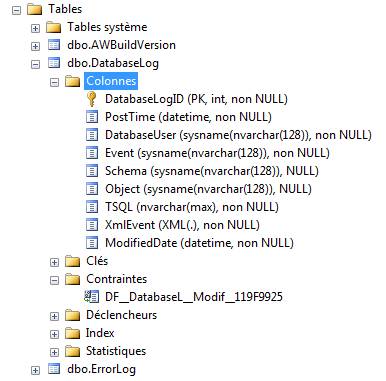Click the Event column icon
Screen dimensions: 386x381
pos(92,153)
